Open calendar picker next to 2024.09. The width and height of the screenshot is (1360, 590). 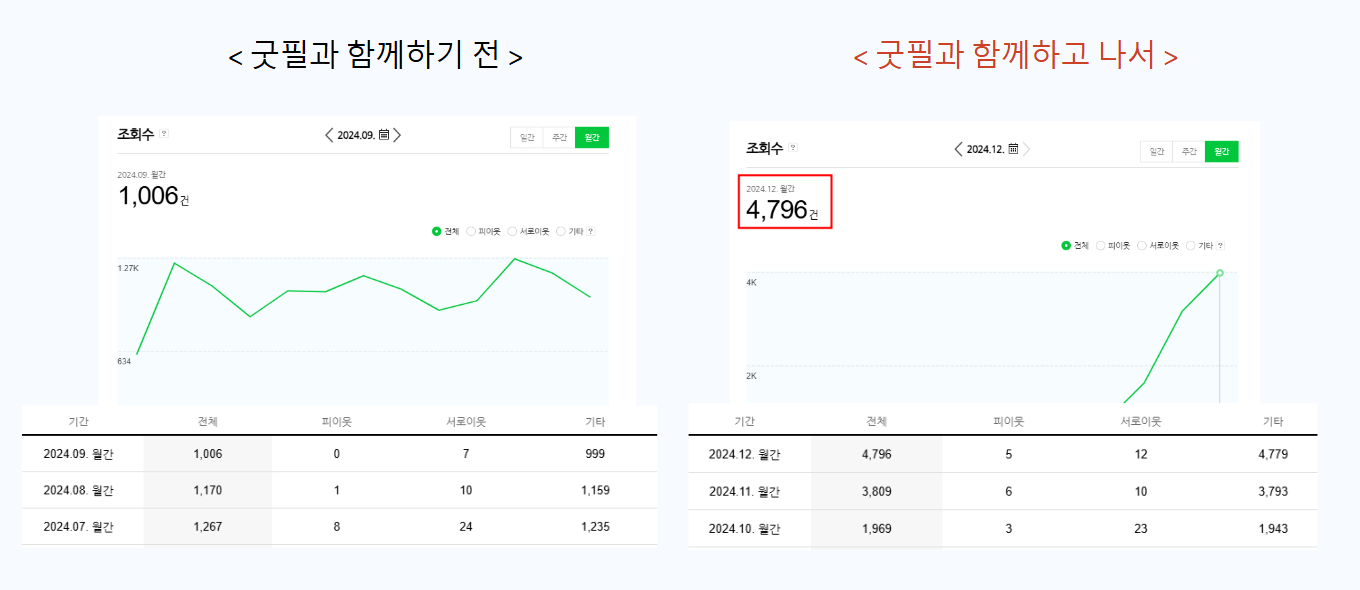384,135
